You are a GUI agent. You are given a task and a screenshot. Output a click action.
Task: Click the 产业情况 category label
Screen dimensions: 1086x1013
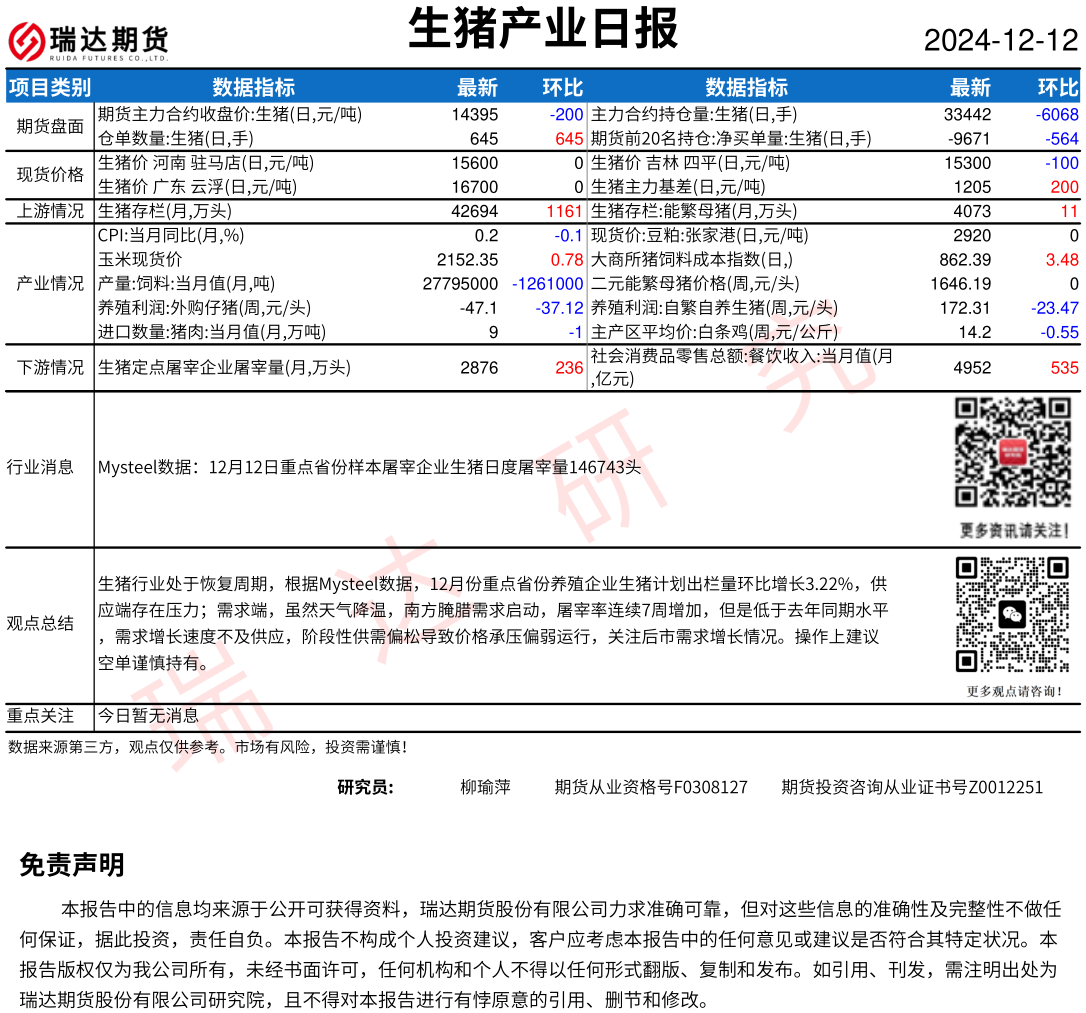(49, 283)
